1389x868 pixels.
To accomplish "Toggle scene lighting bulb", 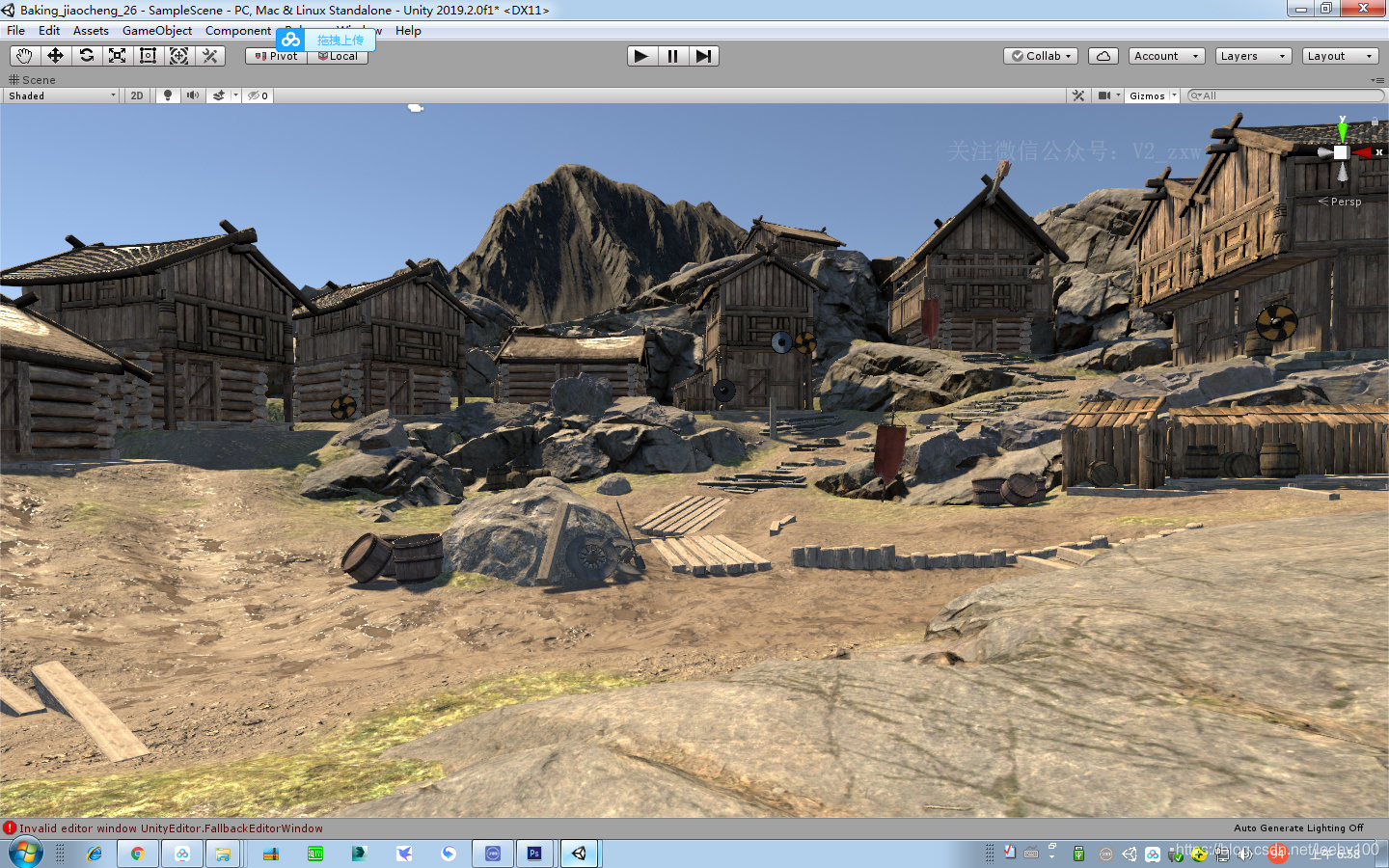I will tap(168, 95).
